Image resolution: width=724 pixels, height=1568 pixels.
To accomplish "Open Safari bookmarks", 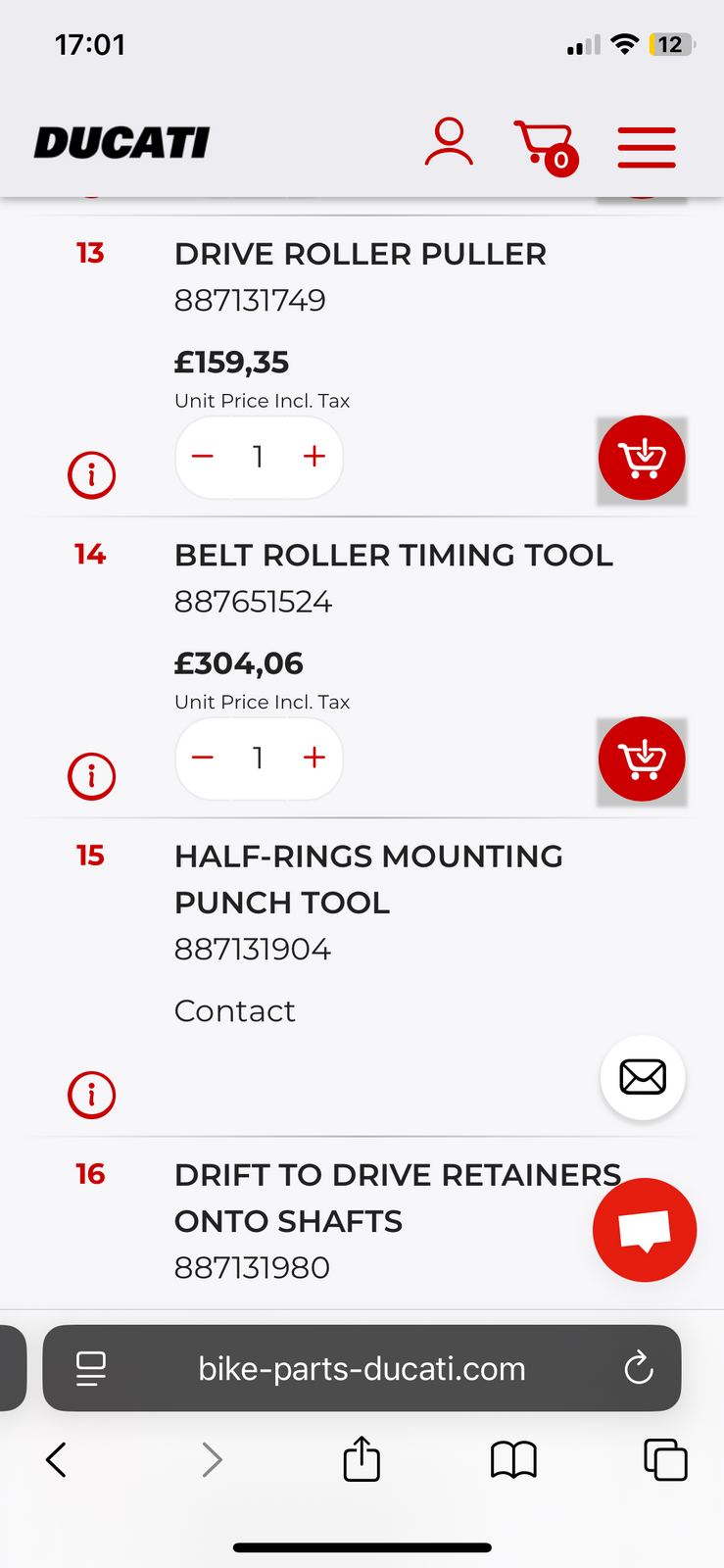I will (513, 1460).
